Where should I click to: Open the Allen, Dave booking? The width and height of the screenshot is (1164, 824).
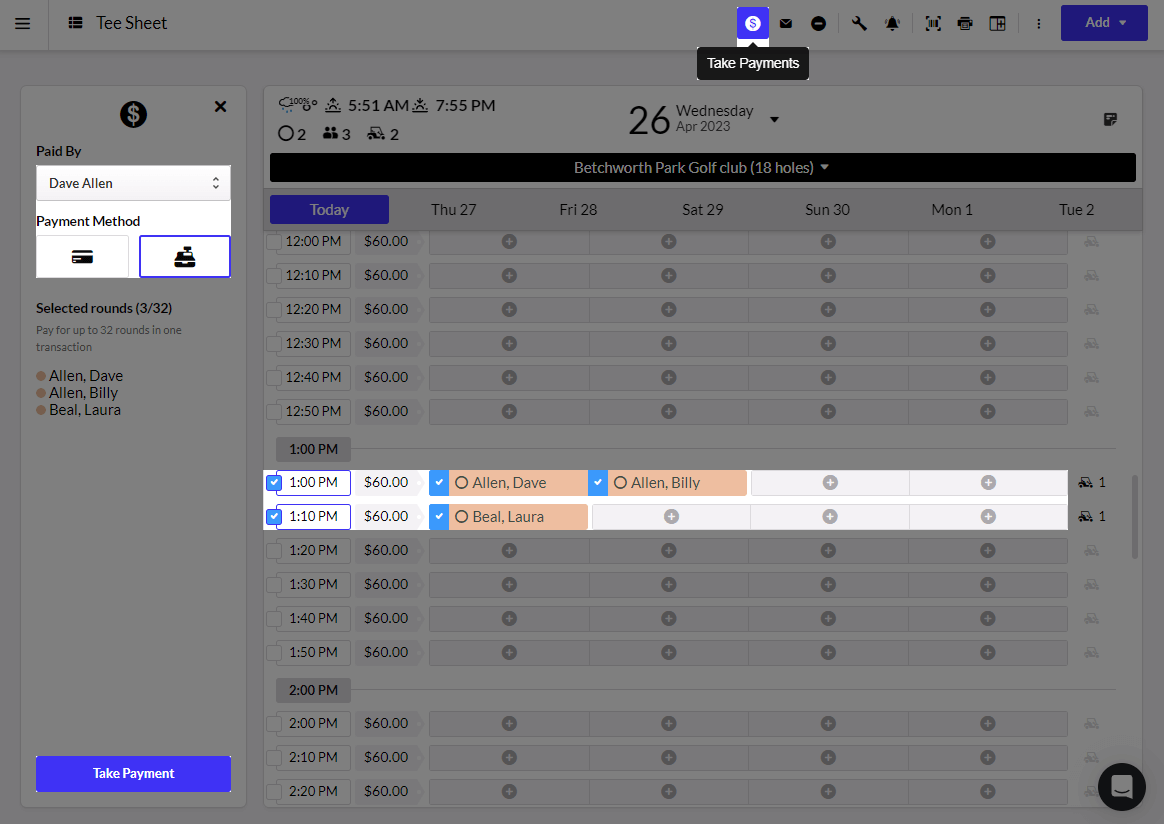click(x=517, y=483)
